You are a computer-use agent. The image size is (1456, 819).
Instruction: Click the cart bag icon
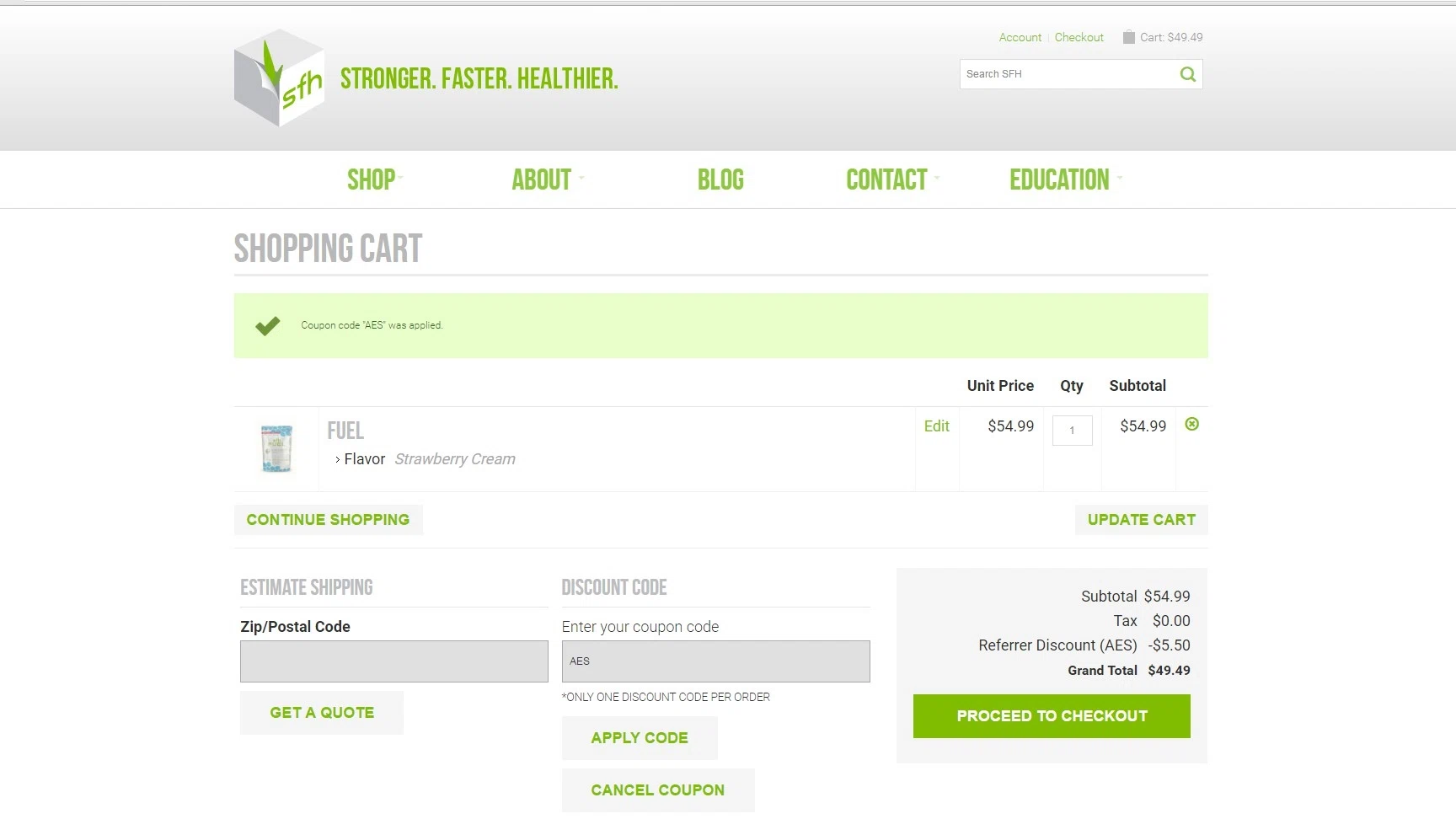click(1128, 37)
